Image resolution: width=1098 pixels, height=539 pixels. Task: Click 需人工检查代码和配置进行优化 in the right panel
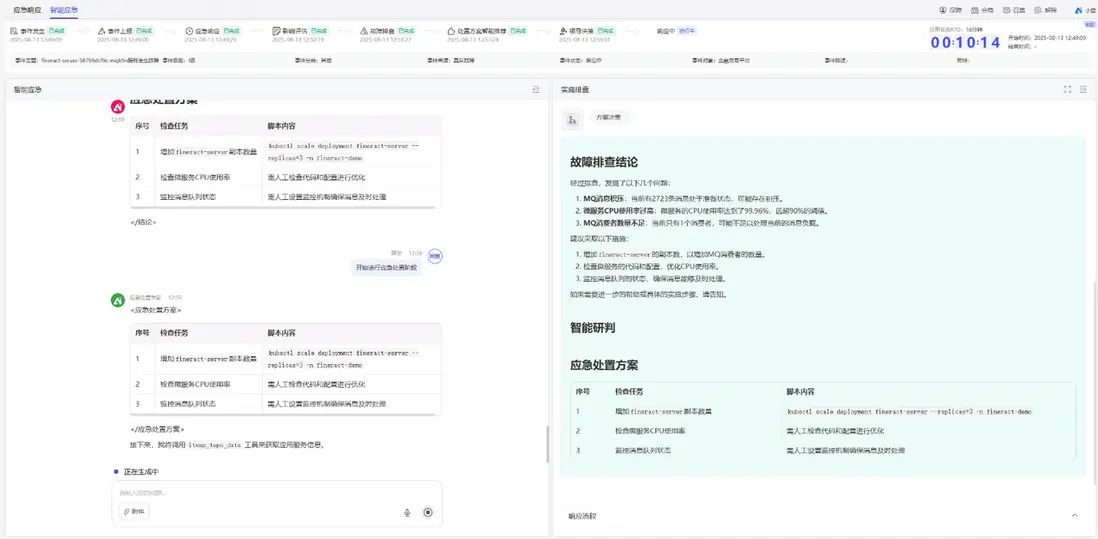pos(836,430)
